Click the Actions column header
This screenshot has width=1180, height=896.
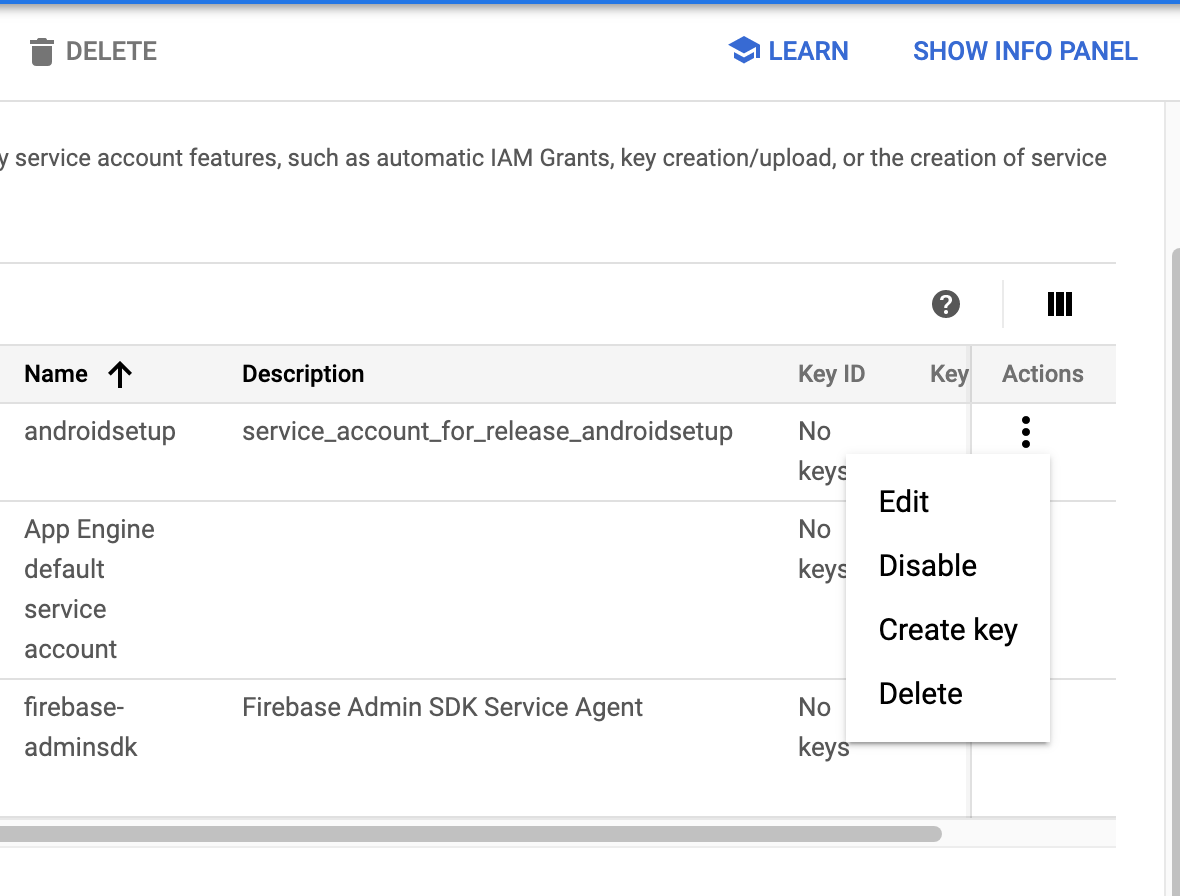pos(1042,374)
